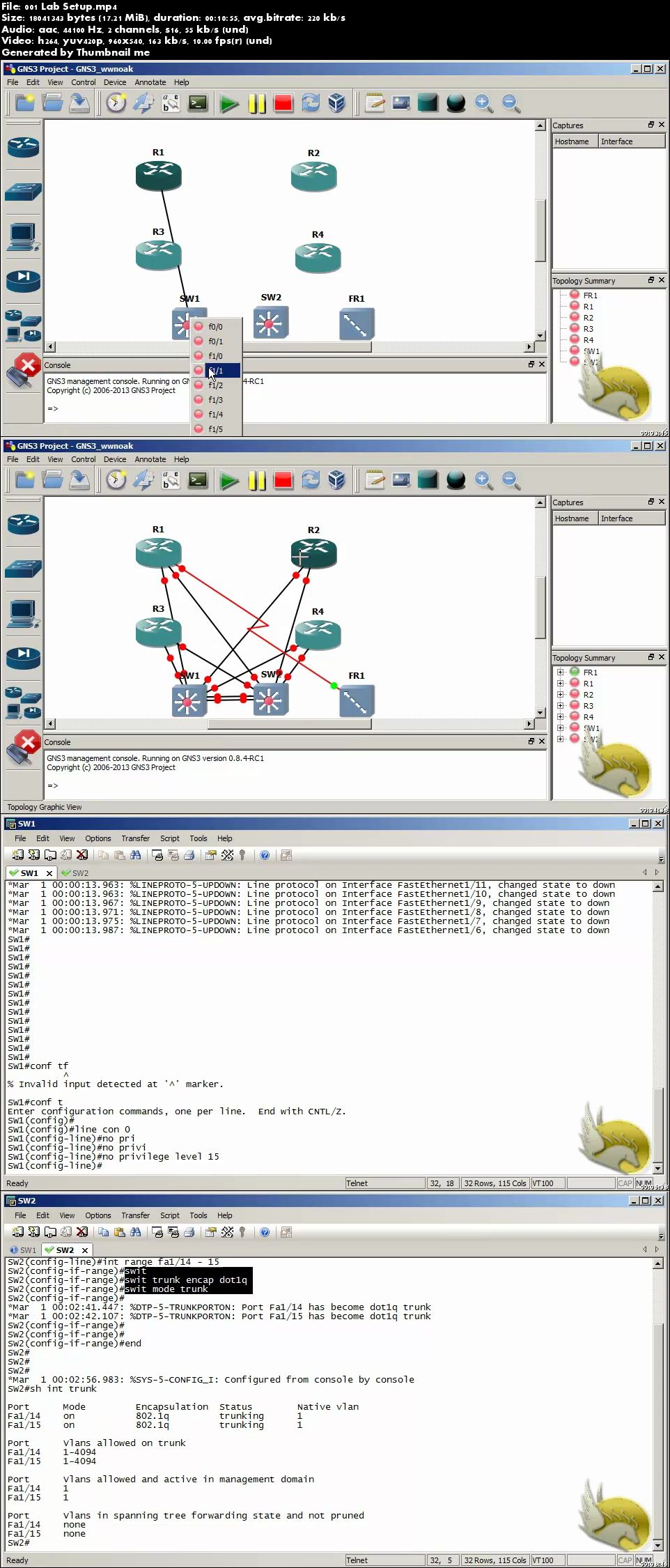This screenshot has width=670, height=1568.
Task: Click Zoom out magnifier in top GNS3 toolbar
Action: pos(511,103)
